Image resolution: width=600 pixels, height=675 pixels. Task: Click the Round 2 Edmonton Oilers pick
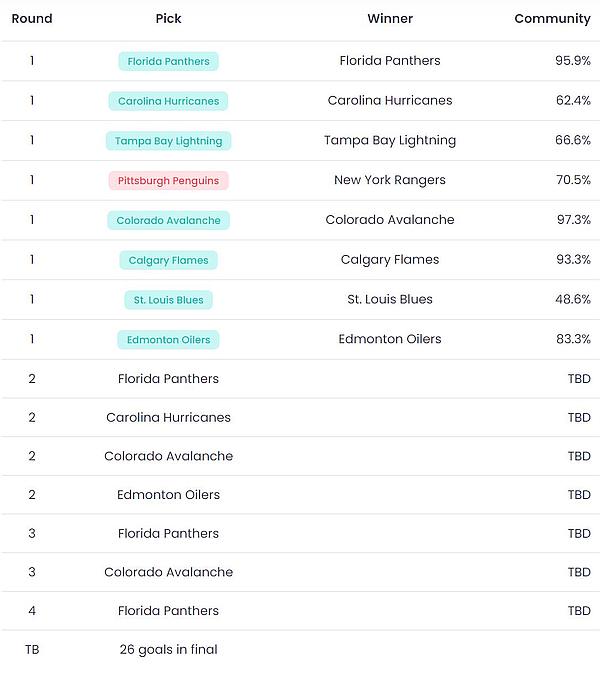tap(168, 494)
